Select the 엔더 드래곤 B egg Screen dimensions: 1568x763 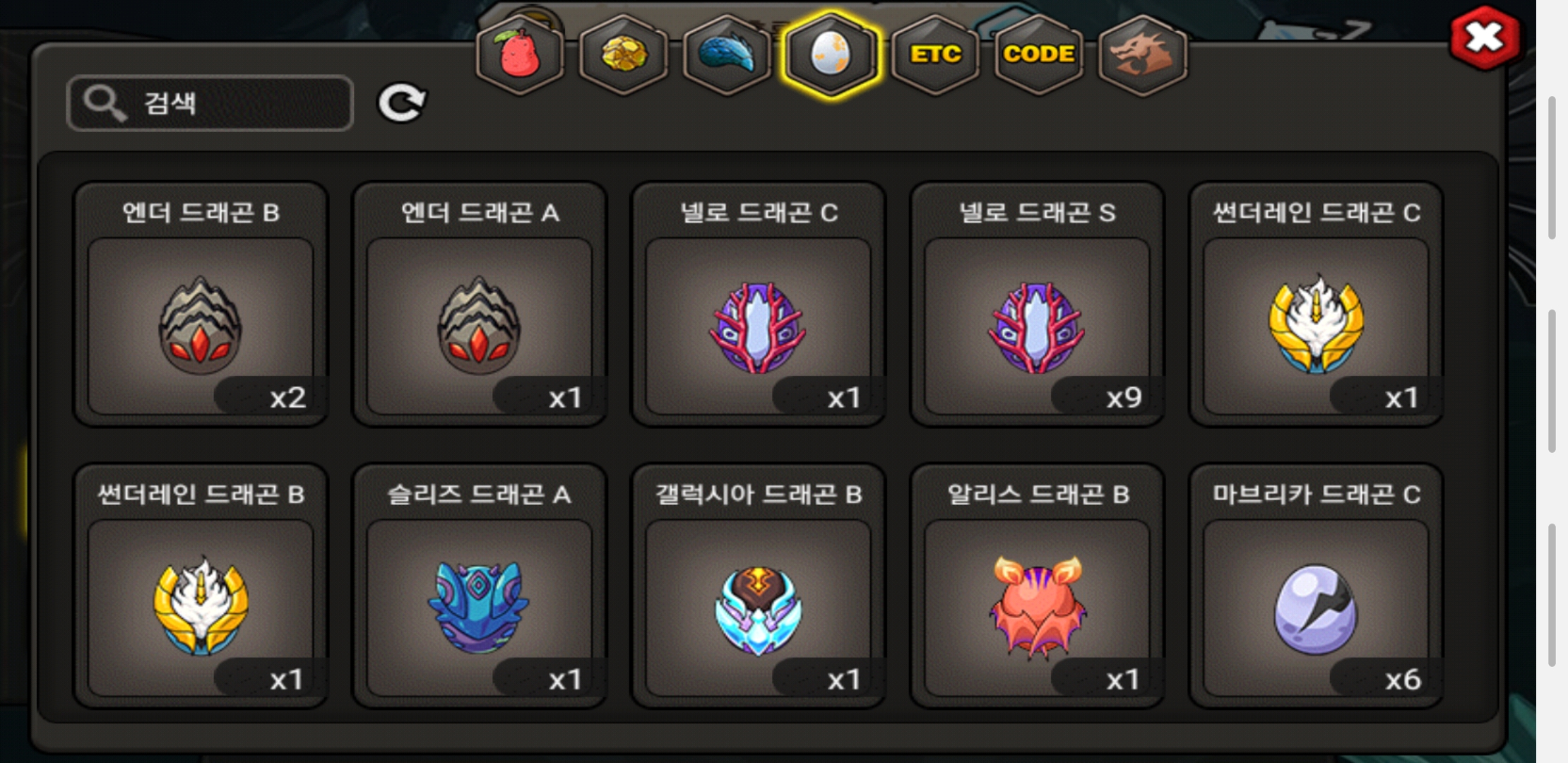[x=201, y=304]
